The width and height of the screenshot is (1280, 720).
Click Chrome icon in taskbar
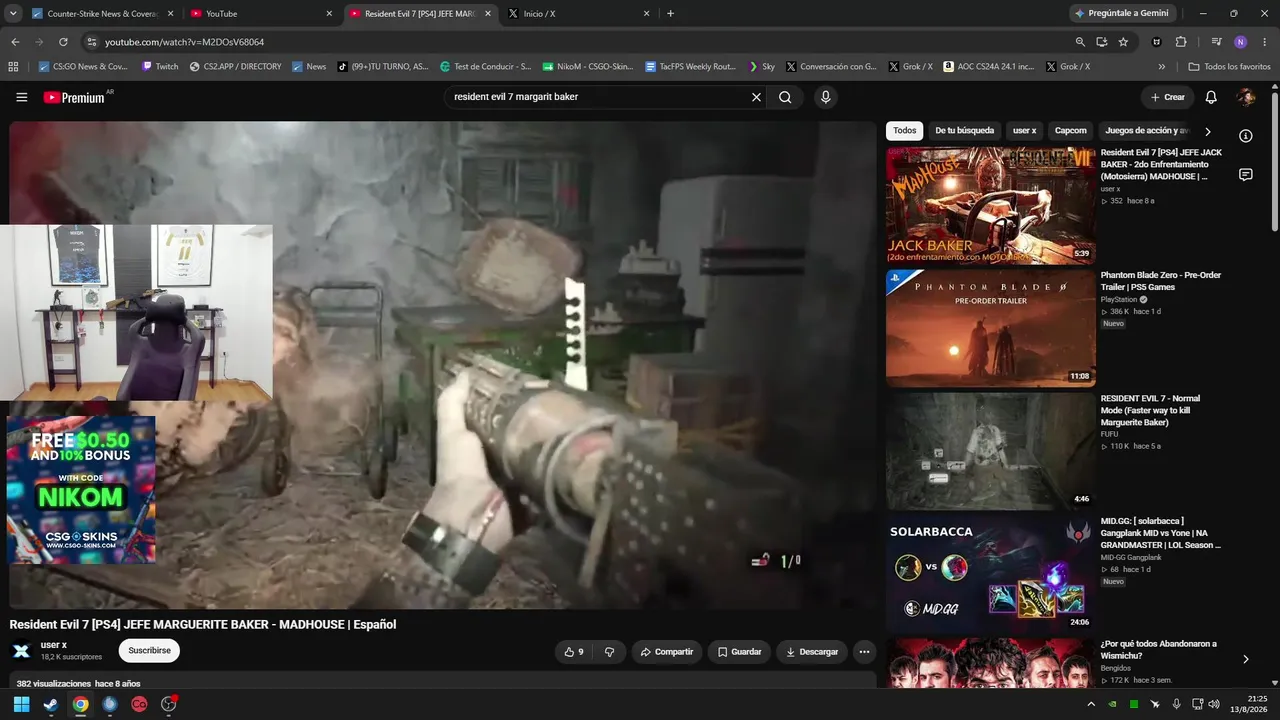tap(80, 704)
